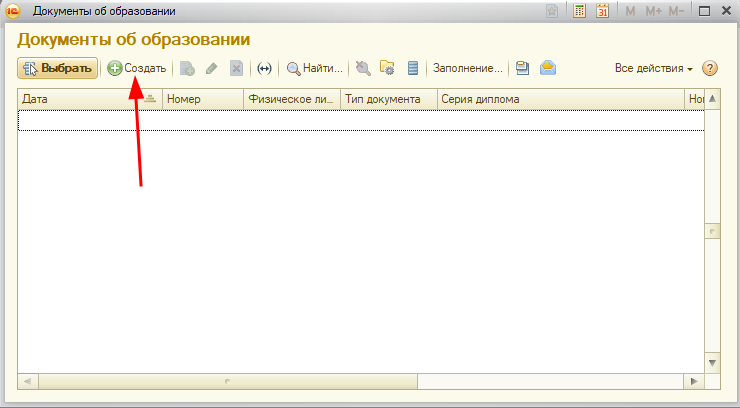Open help with the question mark icon
The width and height of the screenshot is (740, 408).
click(x=710, y=68)
